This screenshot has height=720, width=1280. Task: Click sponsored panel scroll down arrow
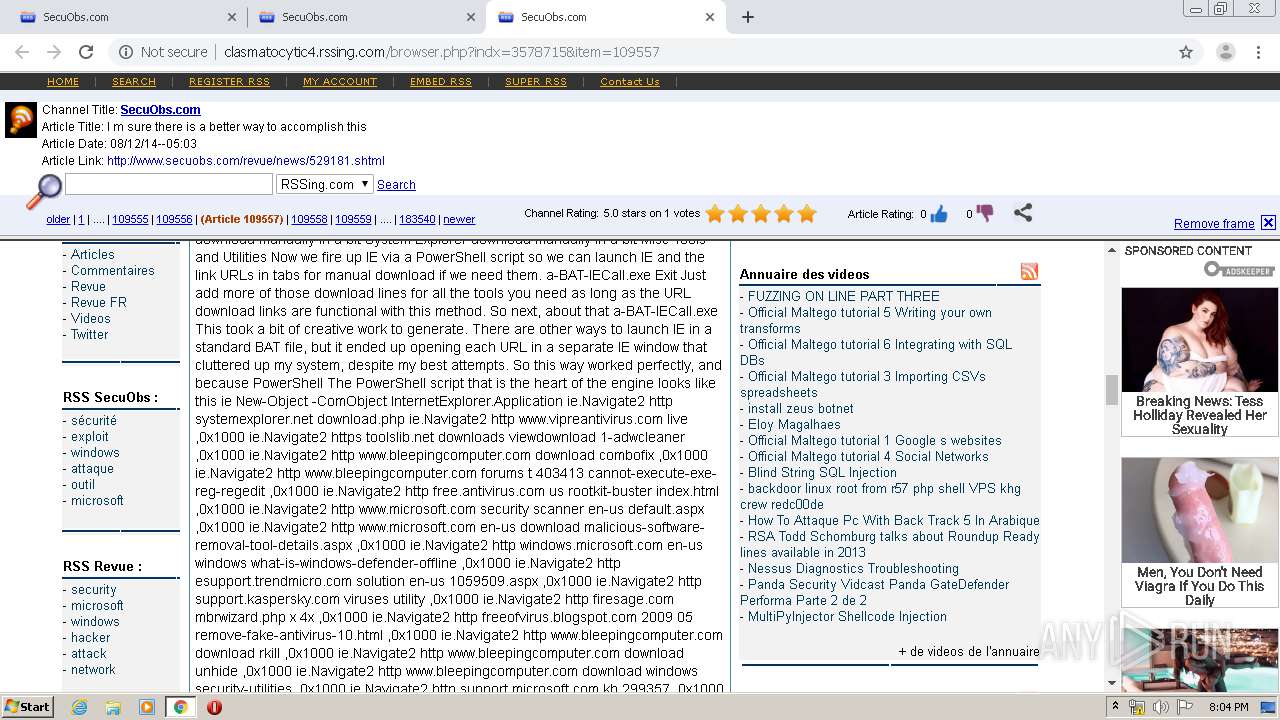[x=1112, y=683]
